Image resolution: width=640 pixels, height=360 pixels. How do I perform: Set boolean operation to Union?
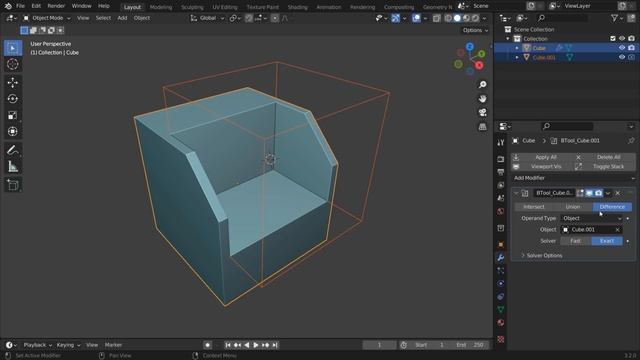(x=573, y=207)
